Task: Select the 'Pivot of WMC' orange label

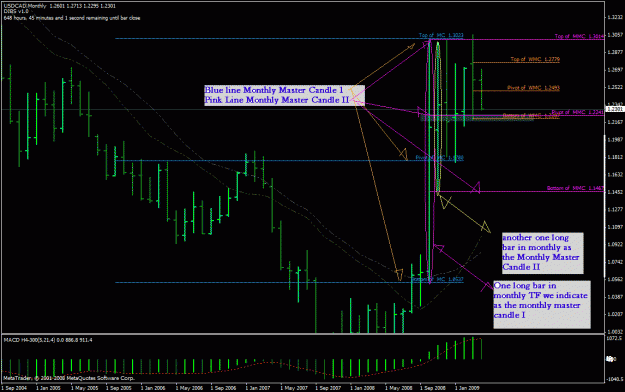Action: click(533, 88)
